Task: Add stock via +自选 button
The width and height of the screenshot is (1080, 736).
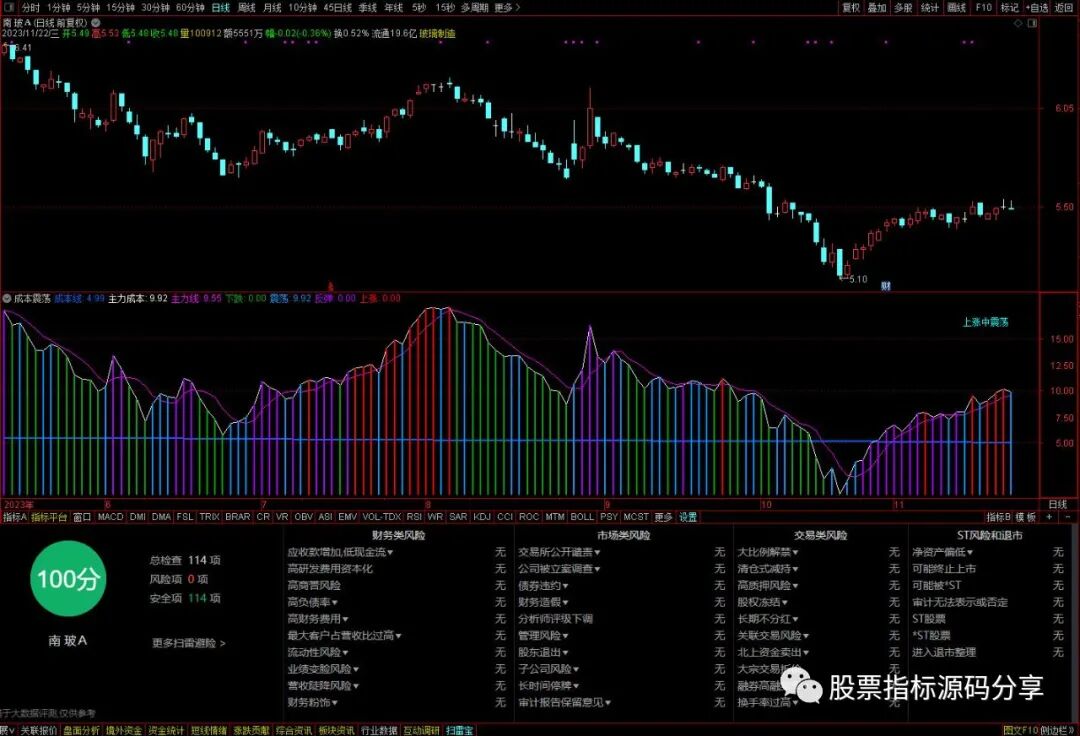Action: (1037, 8)
